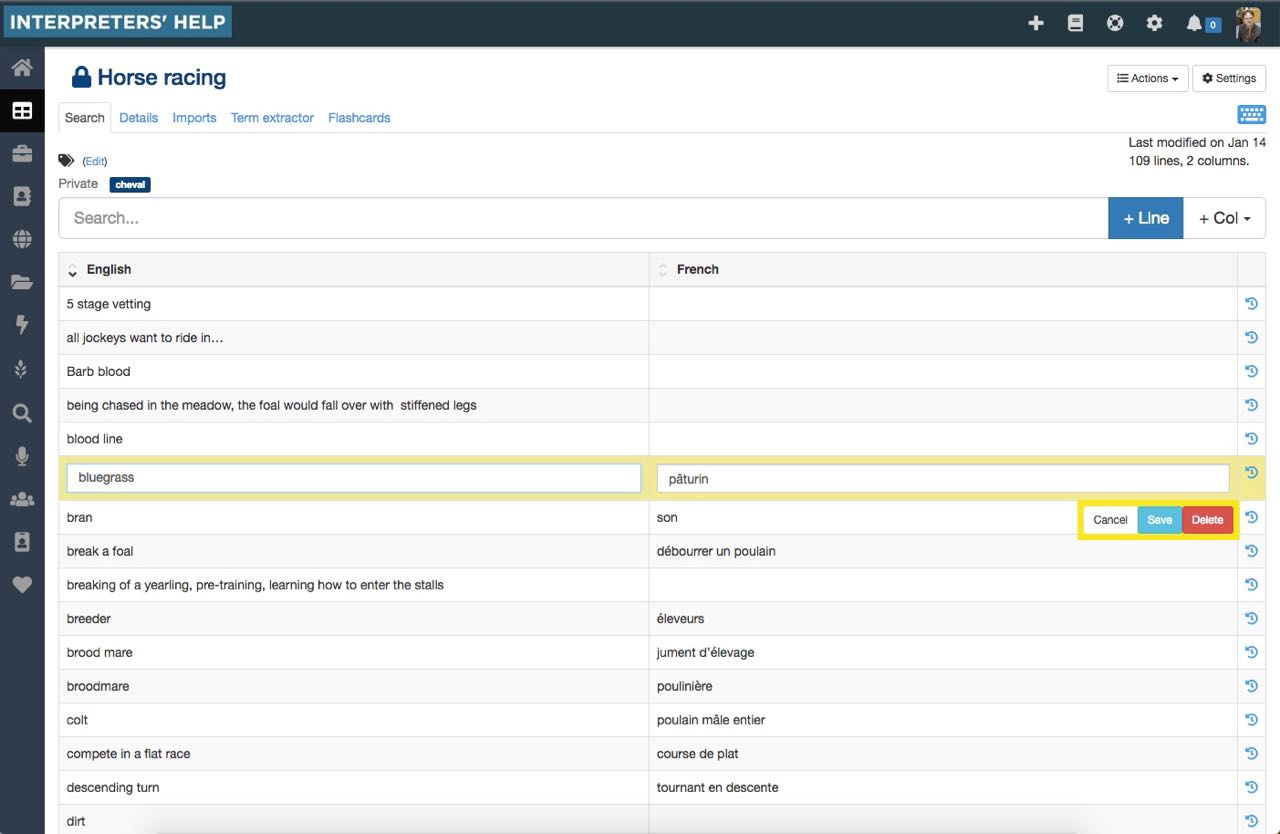
Task: Click the plus icon in top bar
Action: 1036,23
